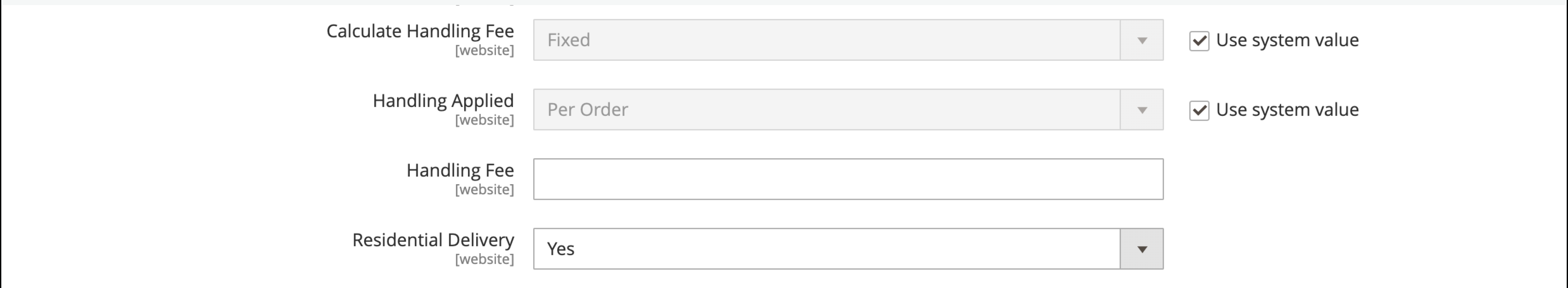The width and height of the screenshot is (1568, 288).
Task: Open the Fixed handling fee calculation select
Action: point(849,40)
